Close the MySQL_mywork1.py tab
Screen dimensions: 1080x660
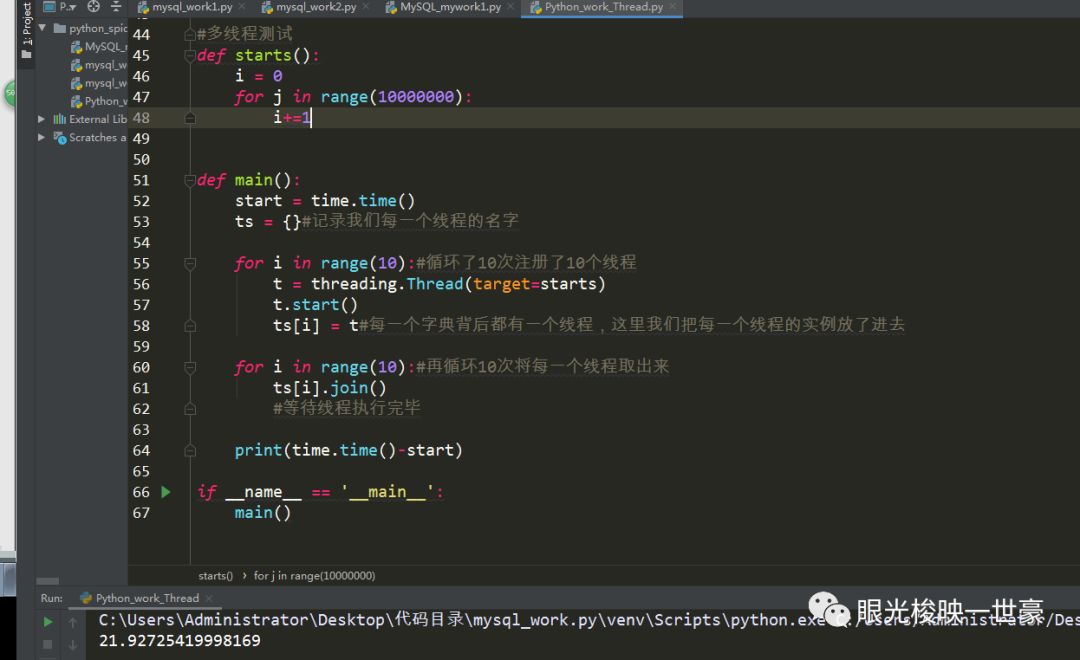[511, 7]
